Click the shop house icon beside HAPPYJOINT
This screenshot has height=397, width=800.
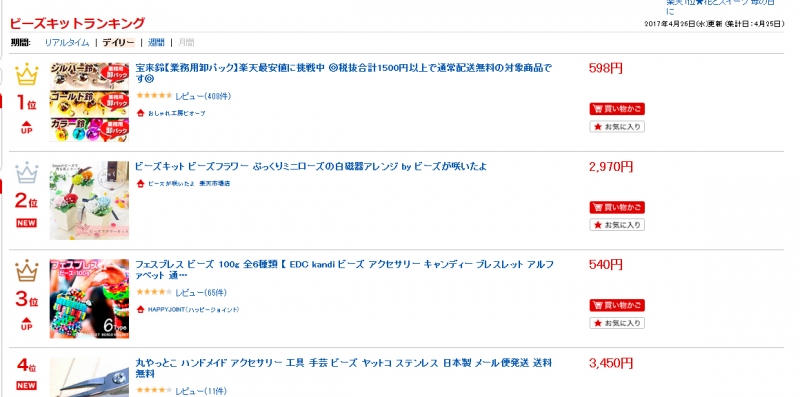click(140, 309)
